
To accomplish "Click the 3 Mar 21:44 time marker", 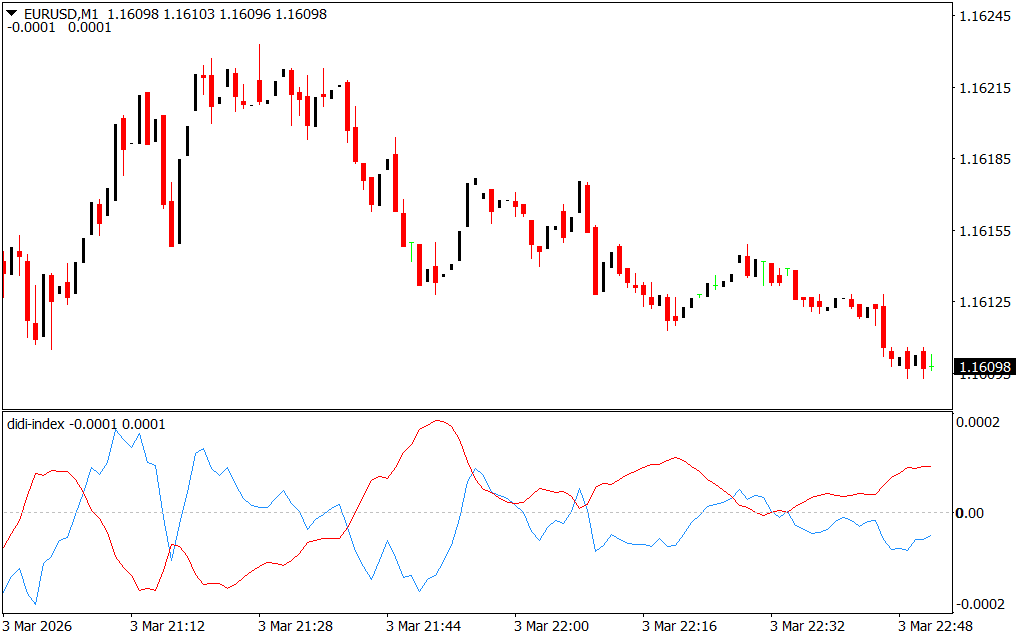I will (423, 626).
